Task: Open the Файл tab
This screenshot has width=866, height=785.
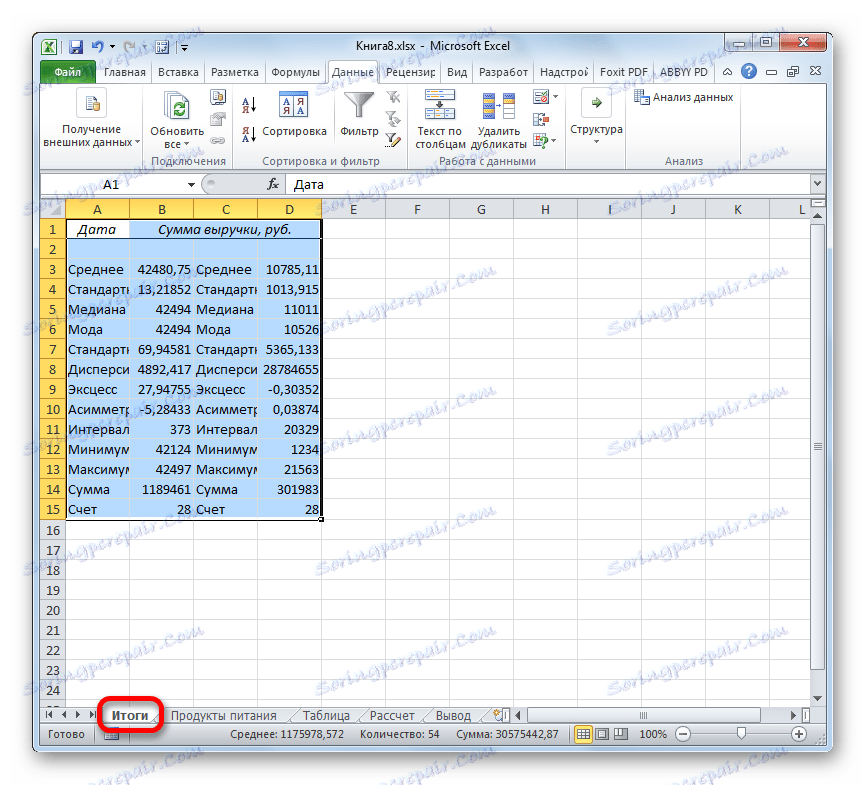Action: [67, 72]
